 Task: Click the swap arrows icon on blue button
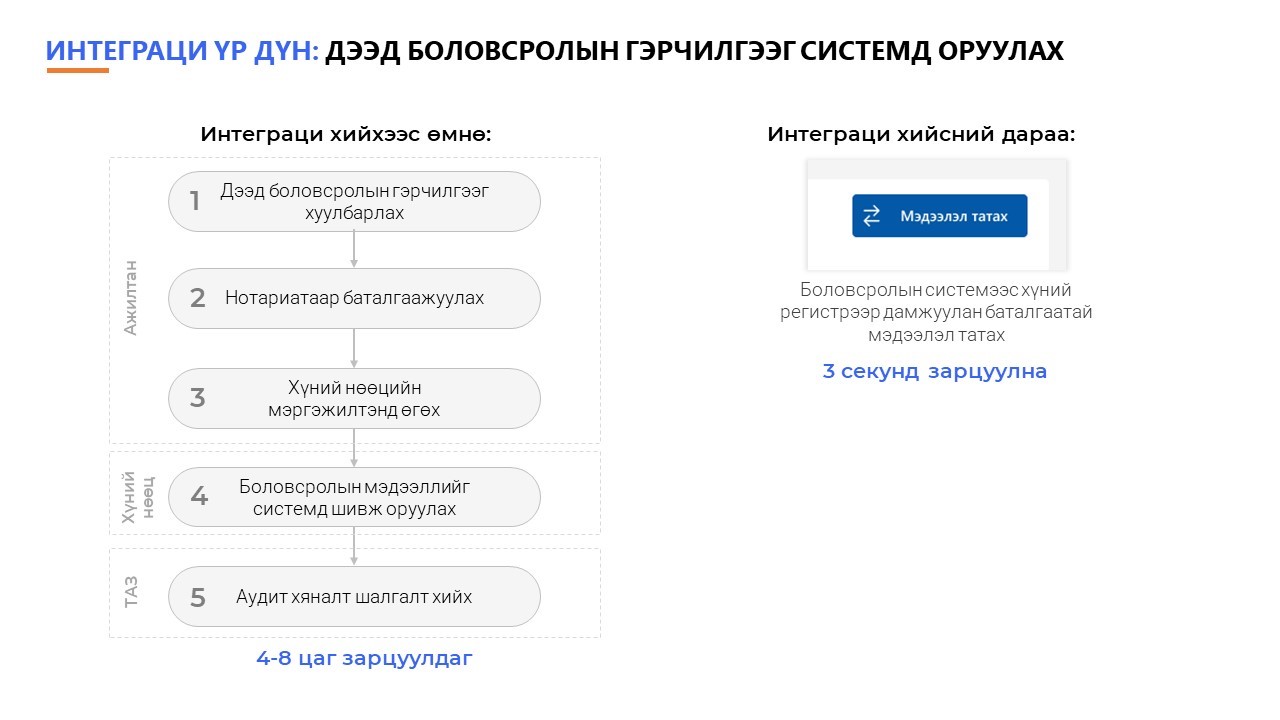point(871,216)
